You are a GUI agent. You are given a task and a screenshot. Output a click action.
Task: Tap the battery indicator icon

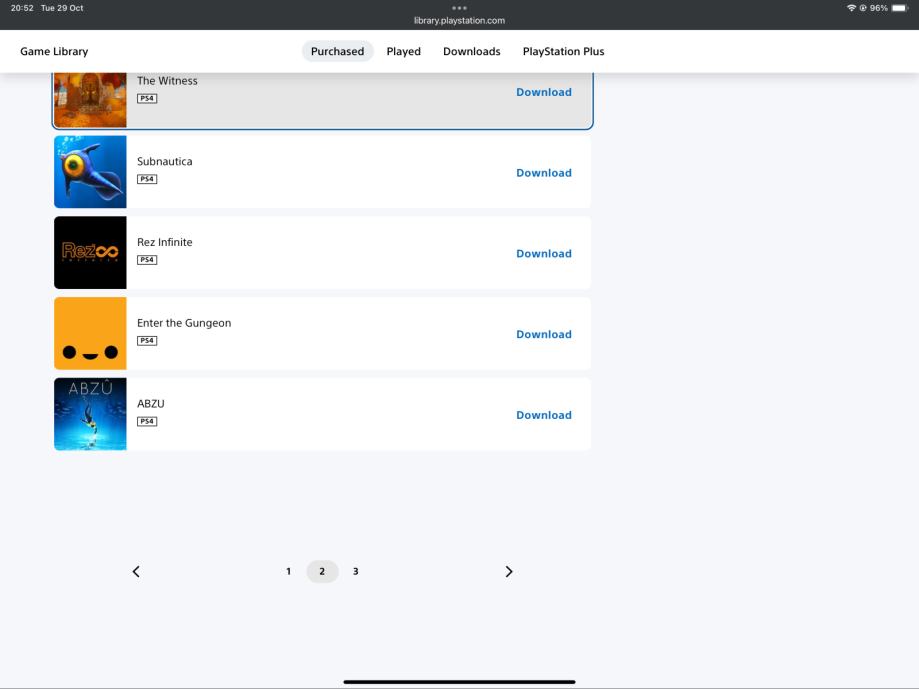(900, 8)
